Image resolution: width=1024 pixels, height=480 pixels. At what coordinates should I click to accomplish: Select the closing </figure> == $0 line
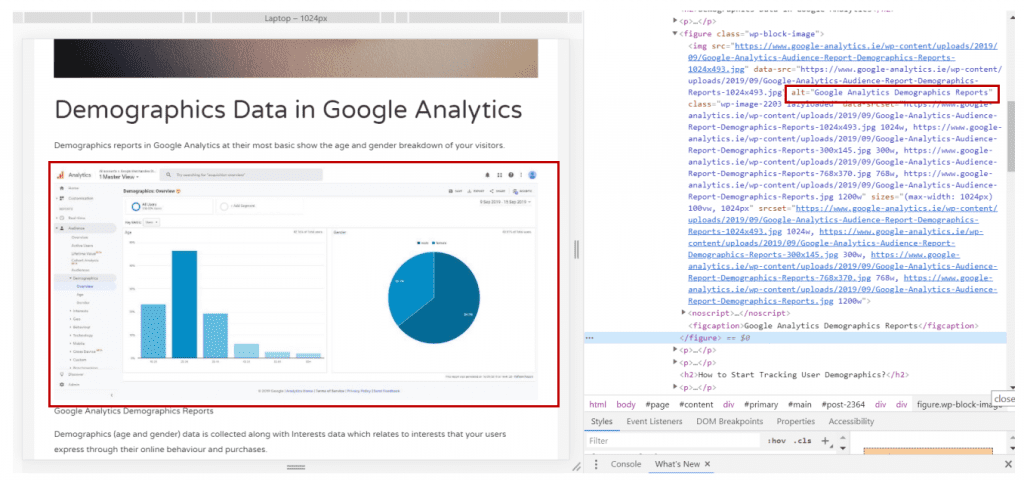click(795, 338)
